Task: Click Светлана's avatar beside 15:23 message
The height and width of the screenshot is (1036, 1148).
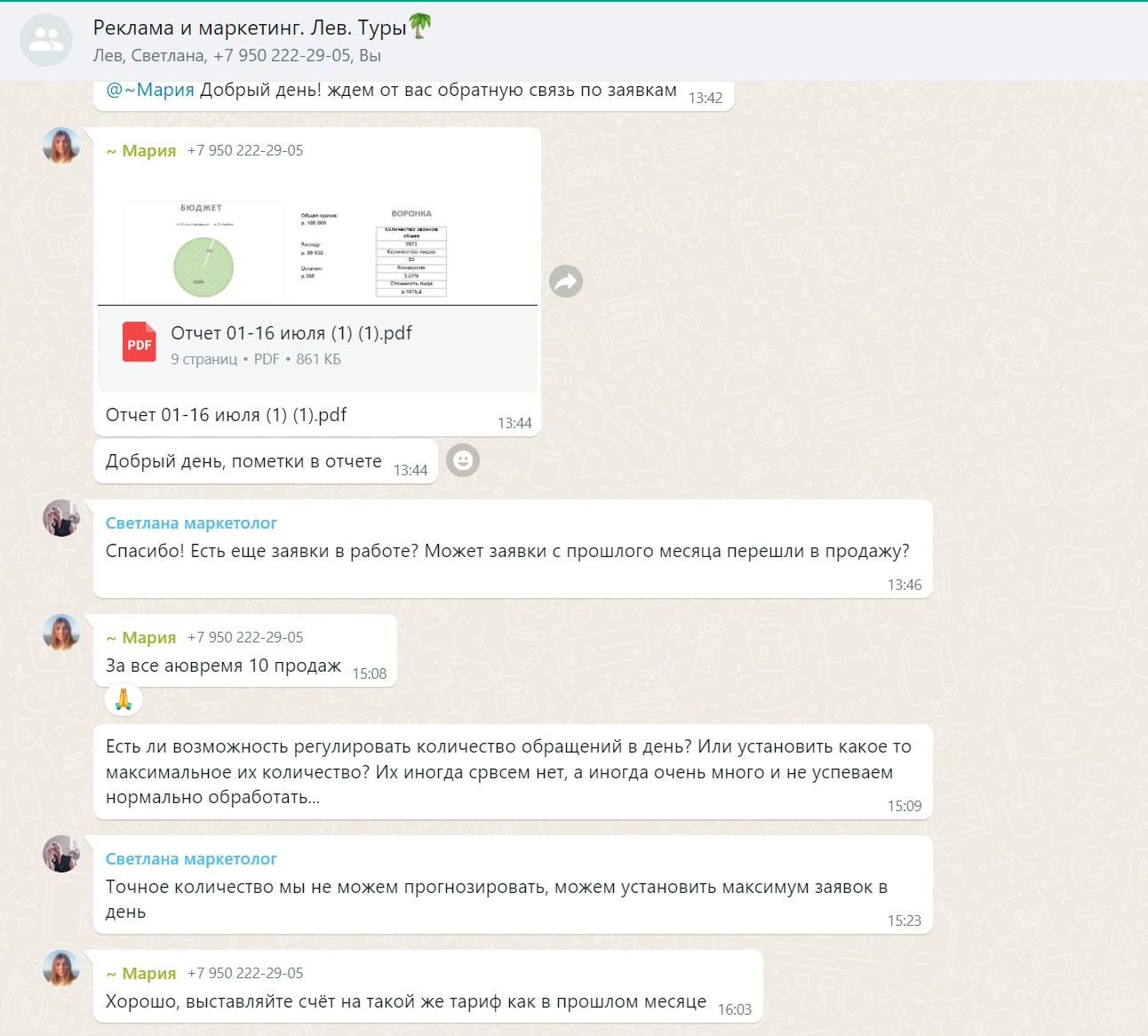Action: tap(61, 854)
